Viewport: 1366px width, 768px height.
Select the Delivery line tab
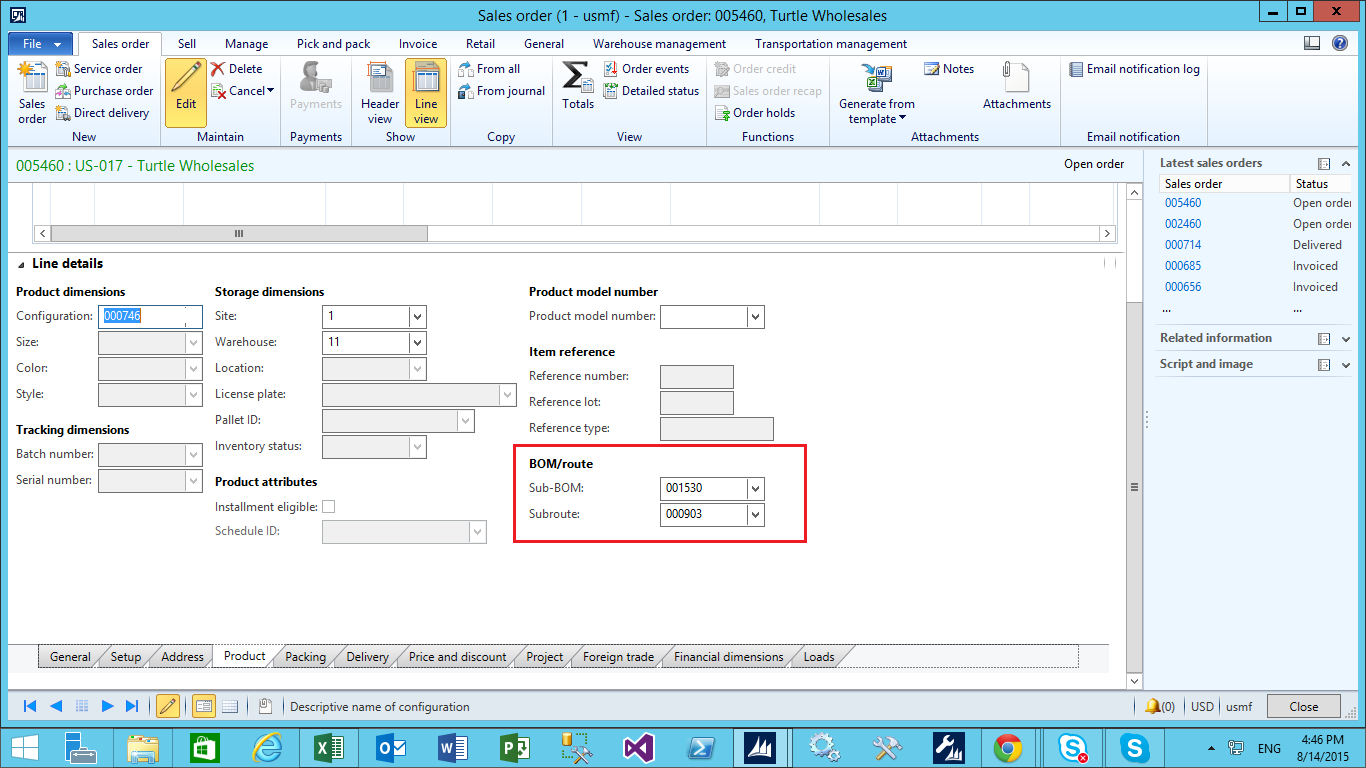(367, 657)
